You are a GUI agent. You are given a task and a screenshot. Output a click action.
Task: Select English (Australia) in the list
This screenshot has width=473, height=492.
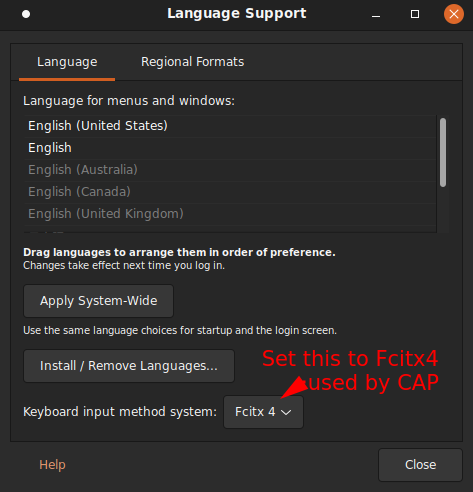(230, 170)
